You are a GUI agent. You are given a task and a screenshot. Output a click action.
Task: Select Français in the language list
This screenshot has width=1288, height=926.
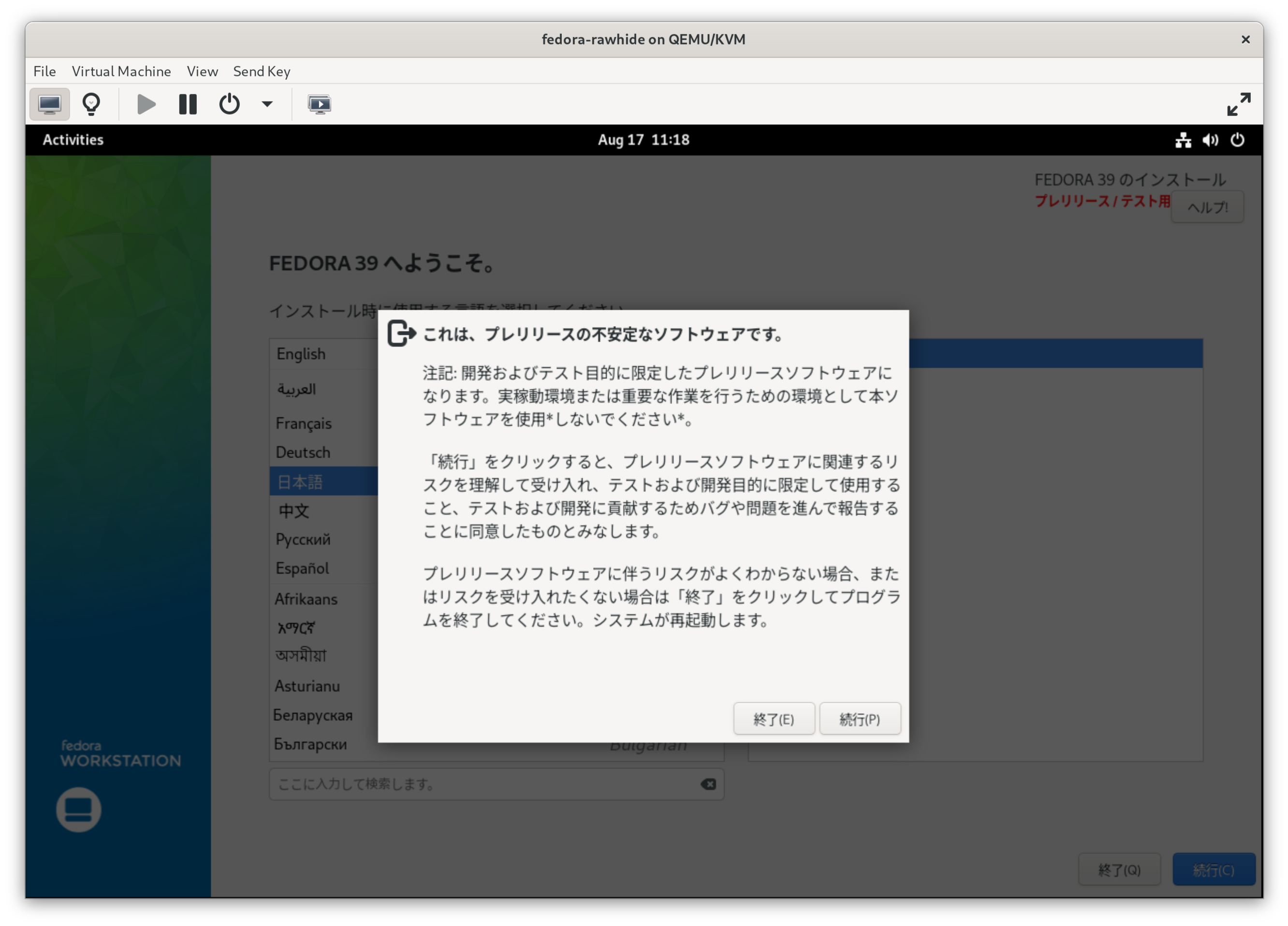click(x=324, y=423)
